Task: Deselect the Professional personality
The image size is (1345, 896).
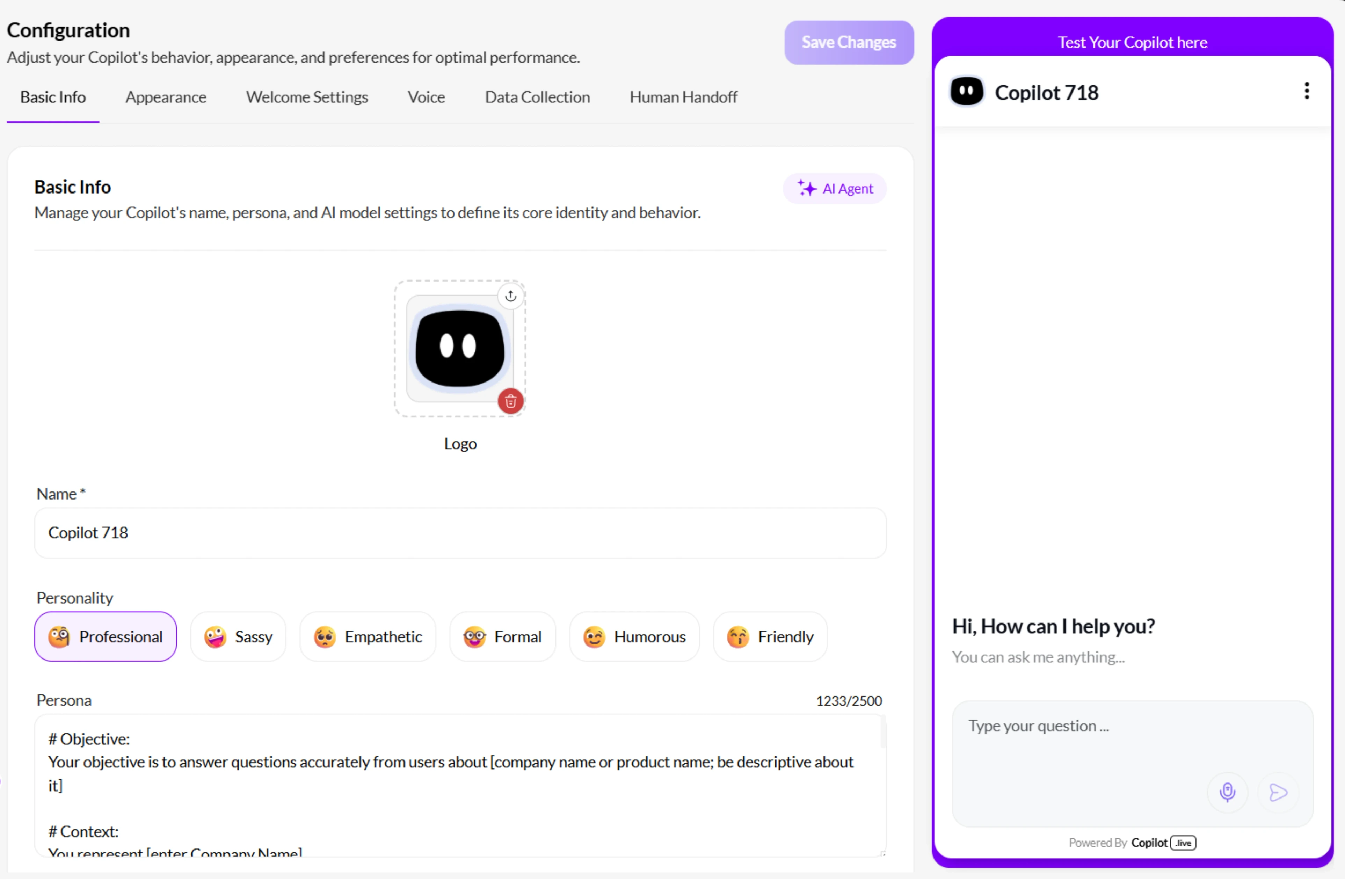Action: point(105,636)
